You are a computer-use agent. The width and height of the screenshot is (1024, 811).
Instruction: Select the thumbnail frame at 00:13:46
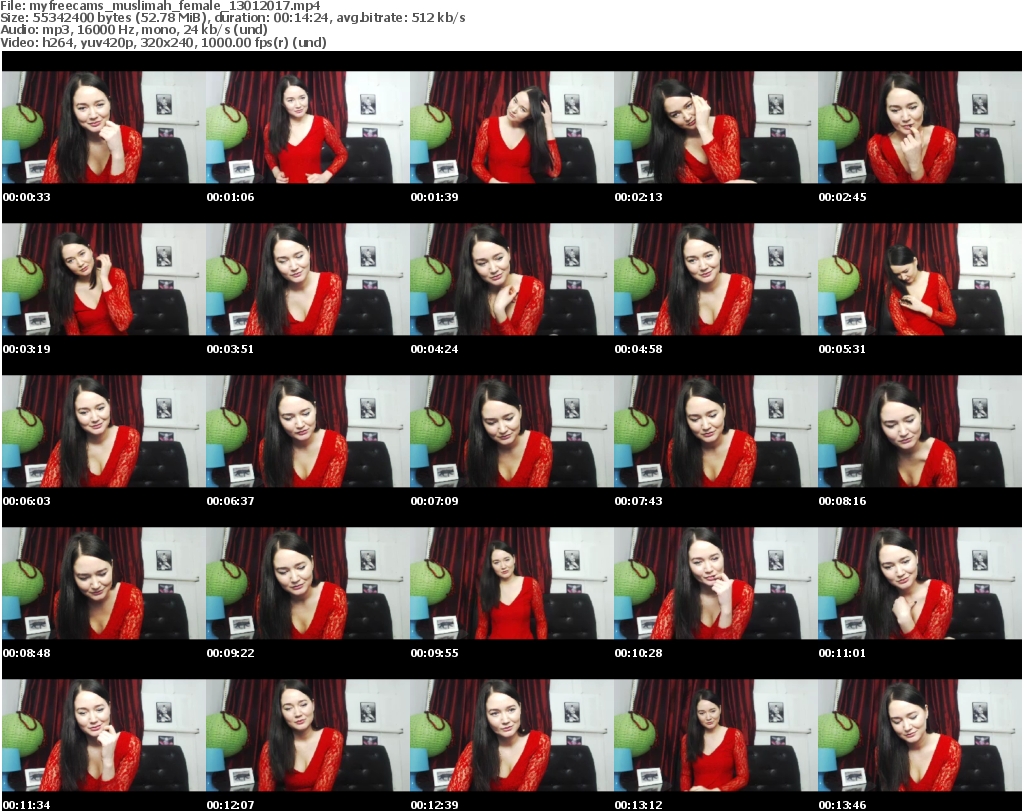pos(920,736)
